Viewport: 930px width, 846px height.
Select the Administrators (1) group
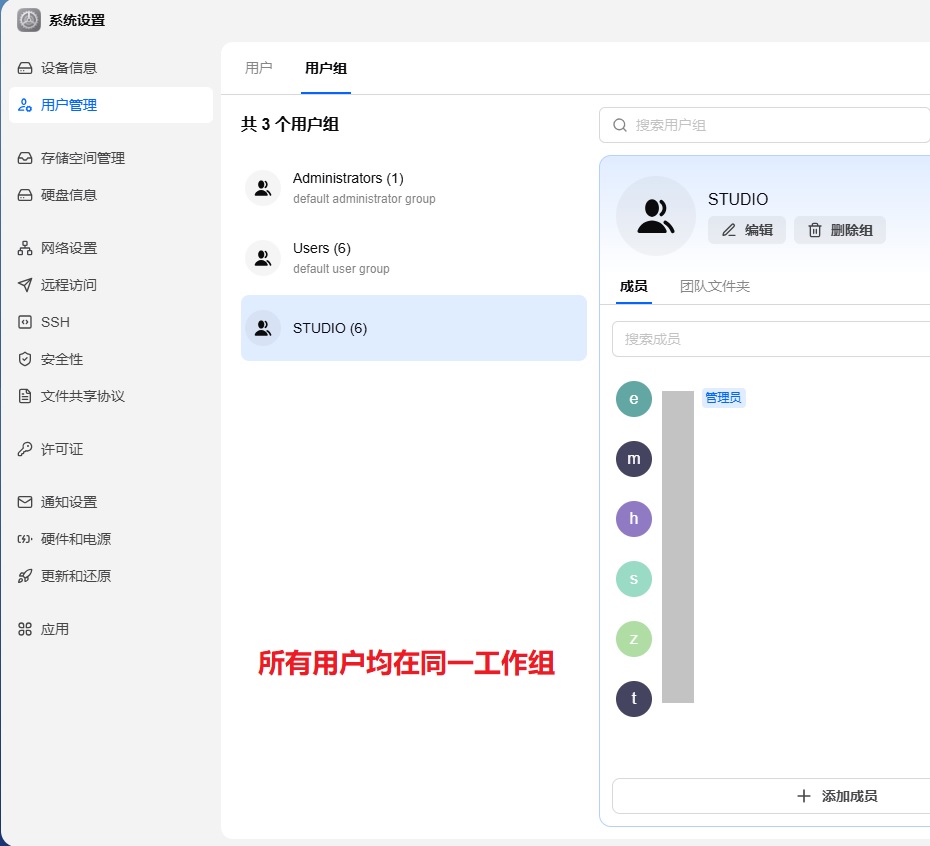(x=413, y=188)
